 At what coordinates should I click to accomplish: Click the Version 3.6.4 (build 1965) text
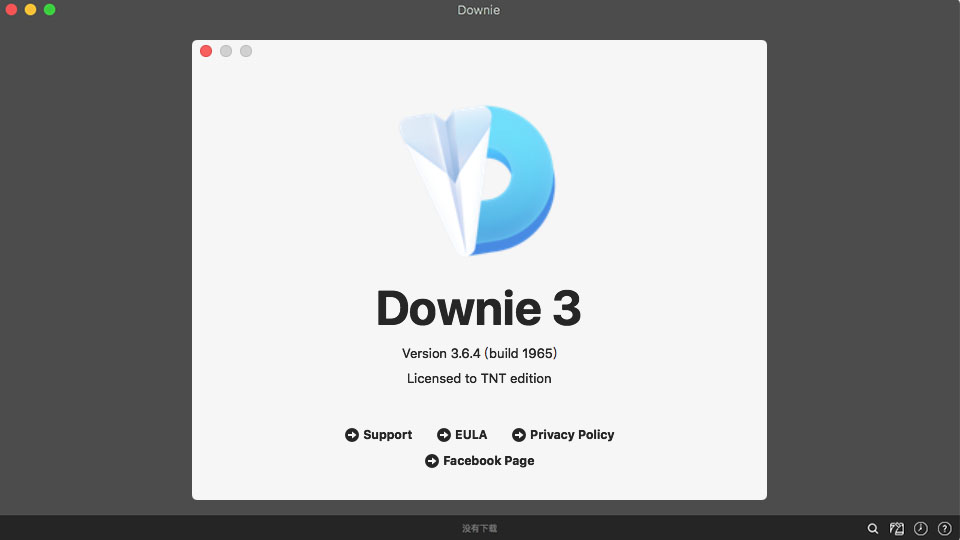pyautogui.click(x=479, y=353)
